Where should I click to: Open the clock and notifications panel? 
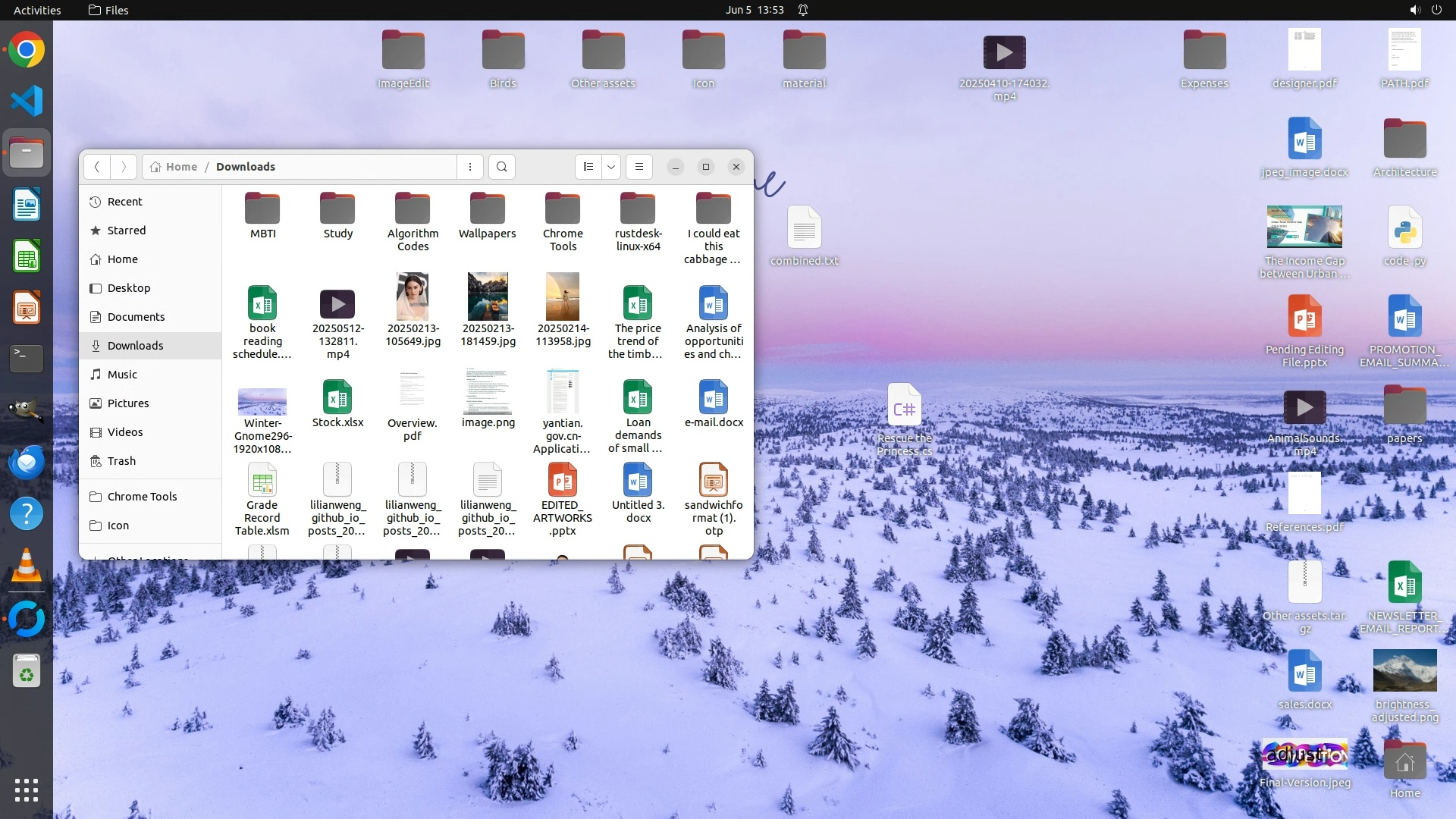click(x=754, y=10)
